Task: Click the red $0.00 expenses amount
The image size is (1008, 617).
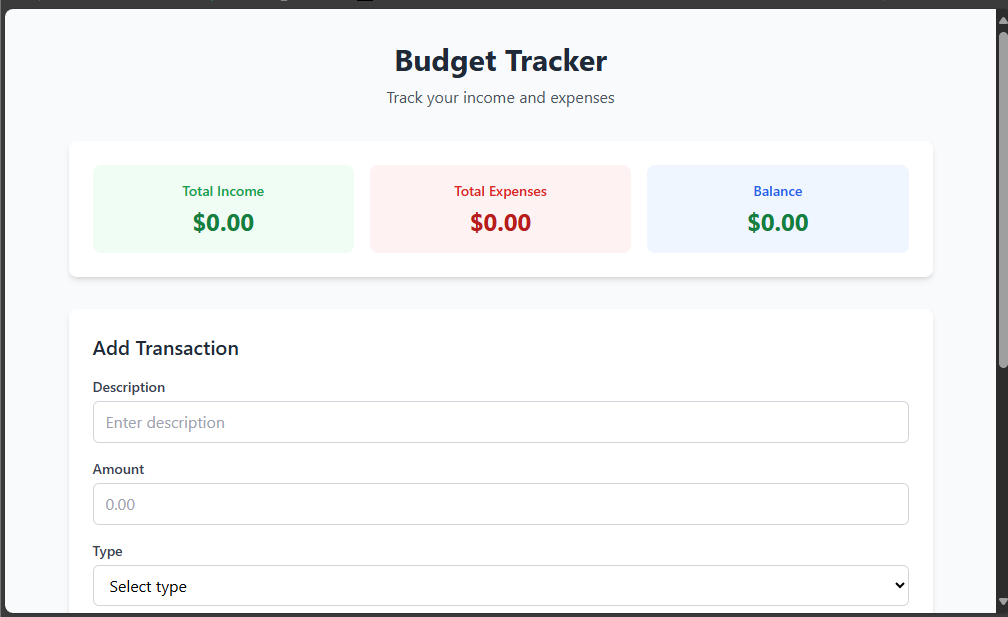Action: point(500,222)
